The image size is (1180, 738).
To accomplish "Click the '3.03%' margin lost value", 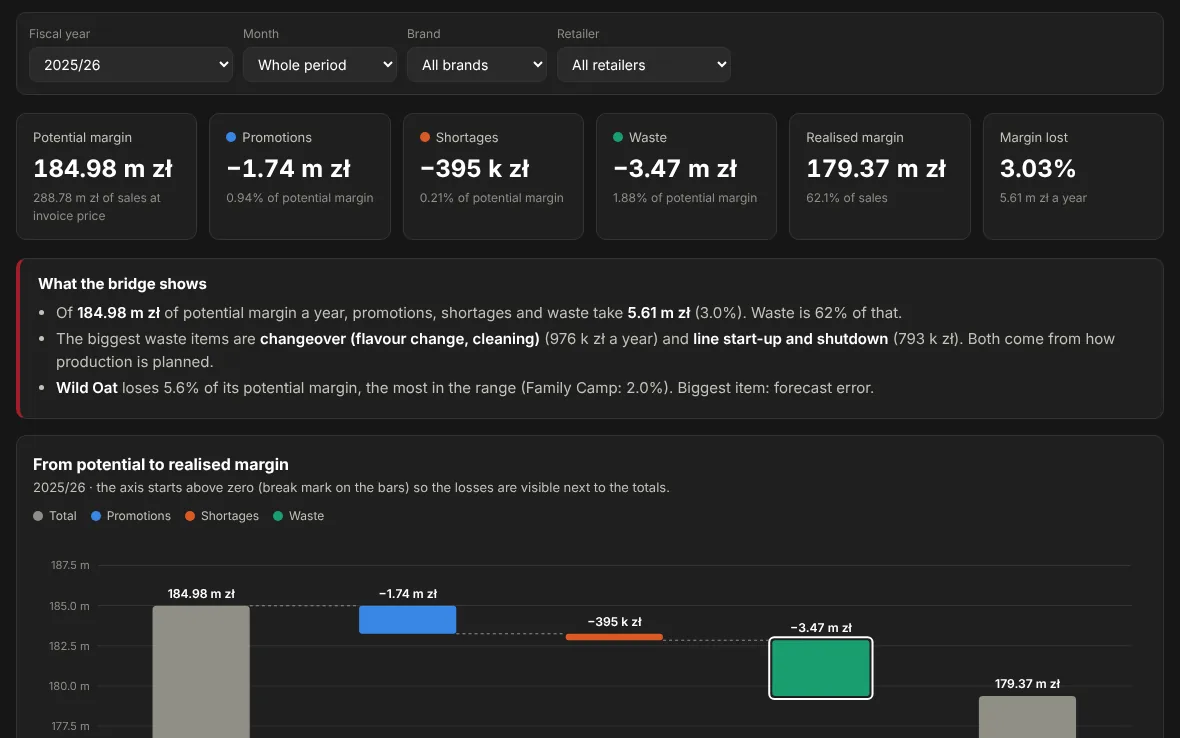I will (1037, 169).
